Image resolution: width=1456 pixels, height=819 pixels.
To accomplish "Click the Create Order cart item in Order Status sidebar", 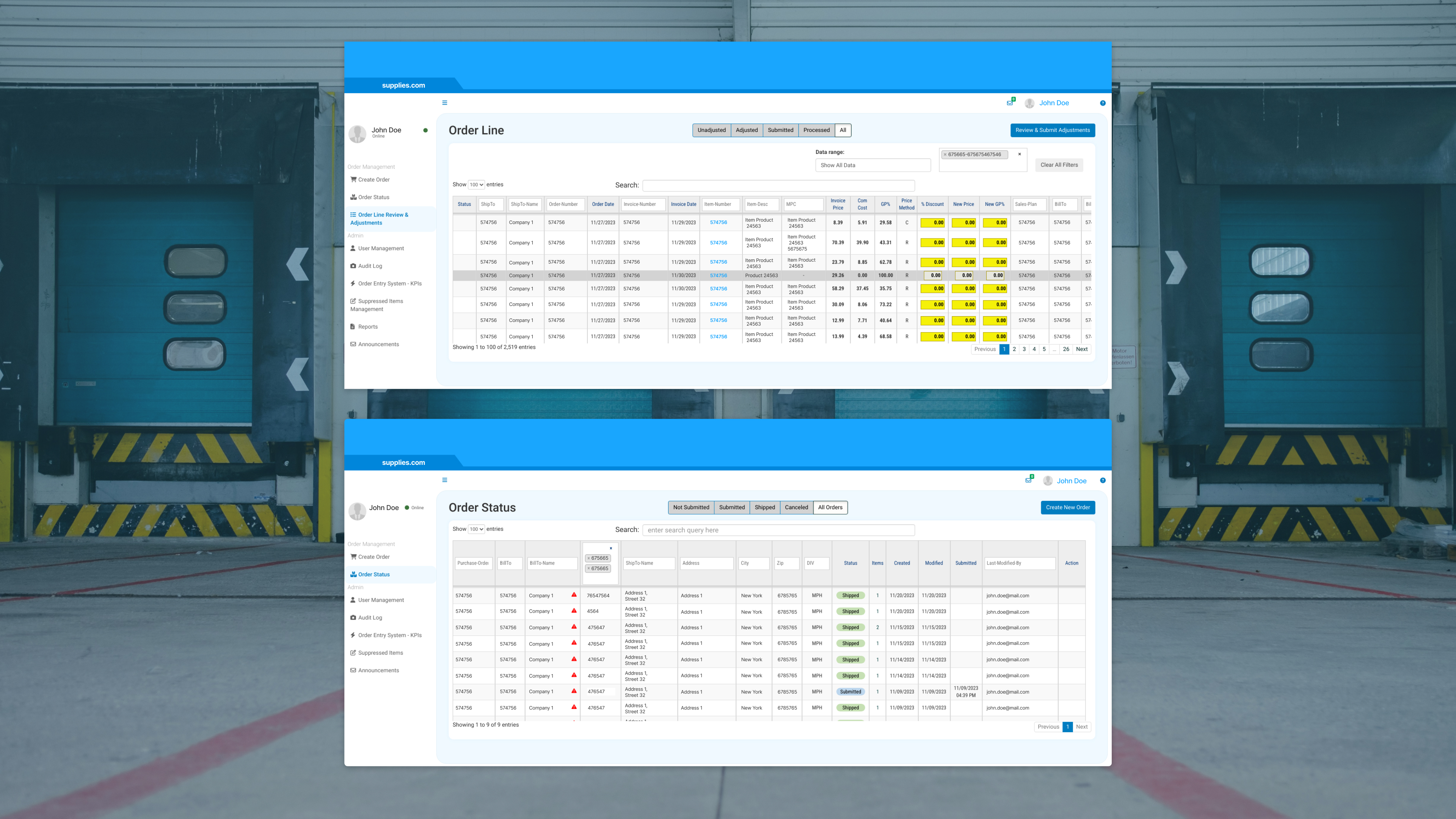I will click(x=373, y=557).
